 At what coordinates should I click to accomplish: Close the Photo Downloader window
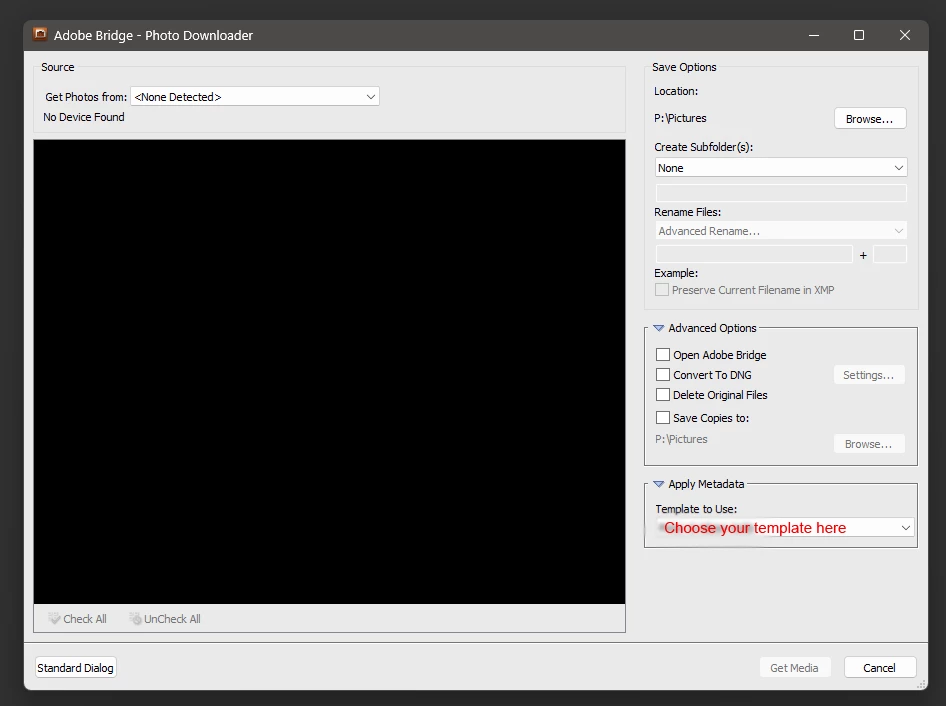pos(905,35)
